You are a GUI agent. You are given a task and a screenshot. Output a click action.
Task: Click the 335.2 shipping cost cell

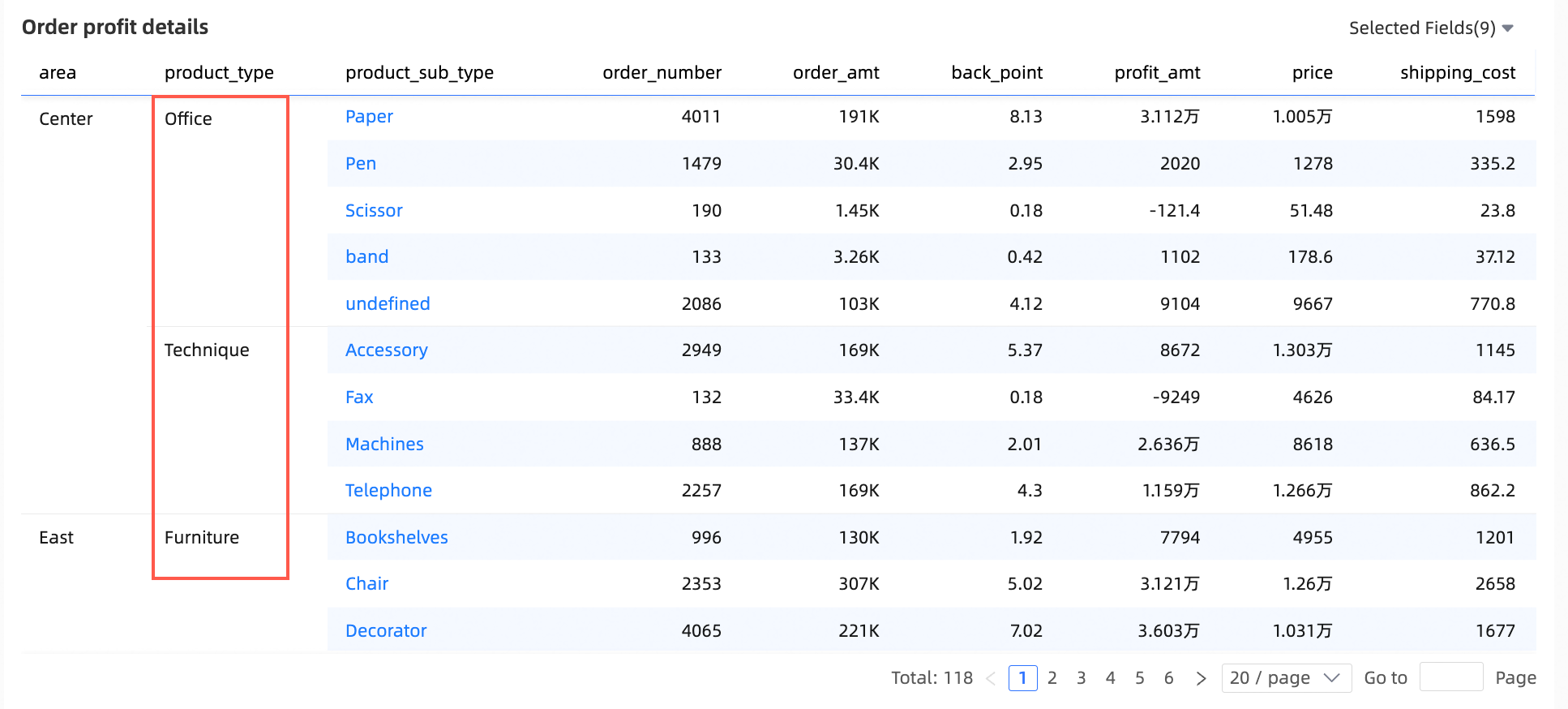(x=1493, y=163)
